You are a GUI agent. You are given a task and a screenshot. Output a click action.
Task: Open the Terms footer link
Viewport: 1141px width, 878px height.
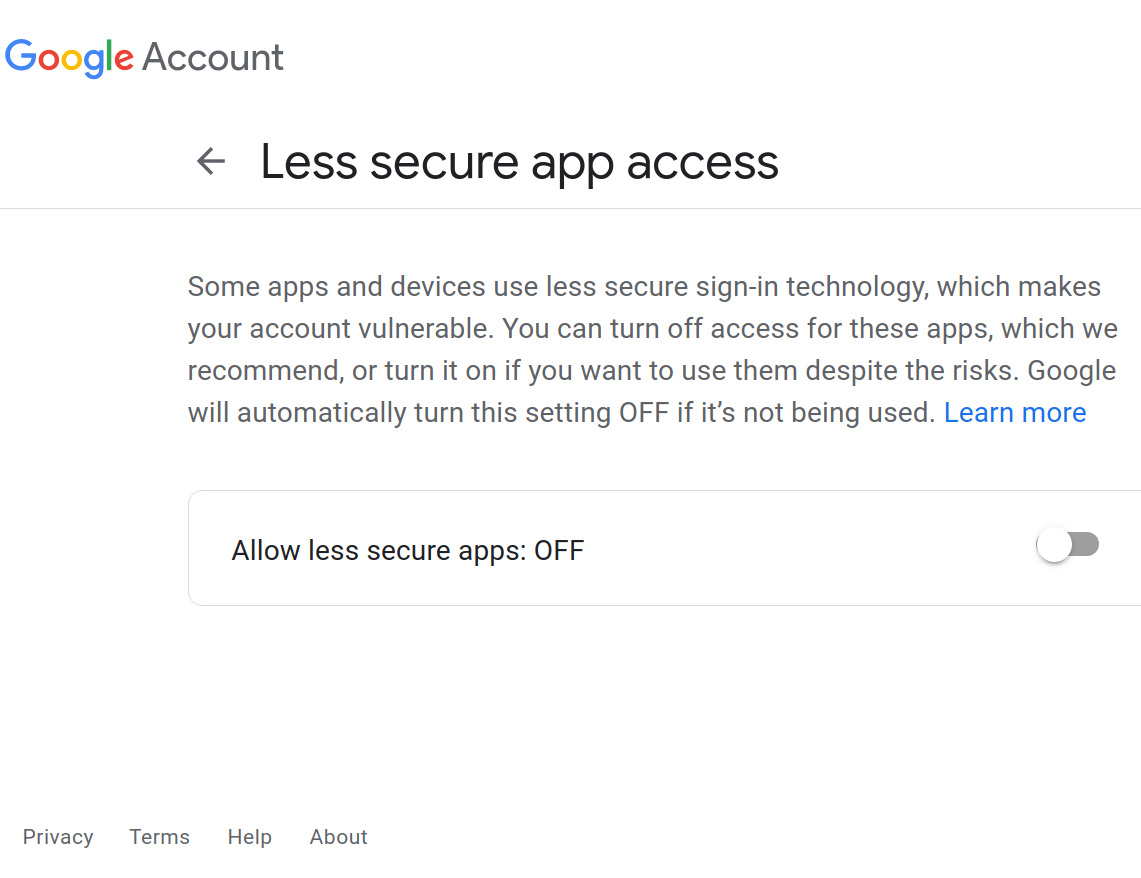point(159,837)
